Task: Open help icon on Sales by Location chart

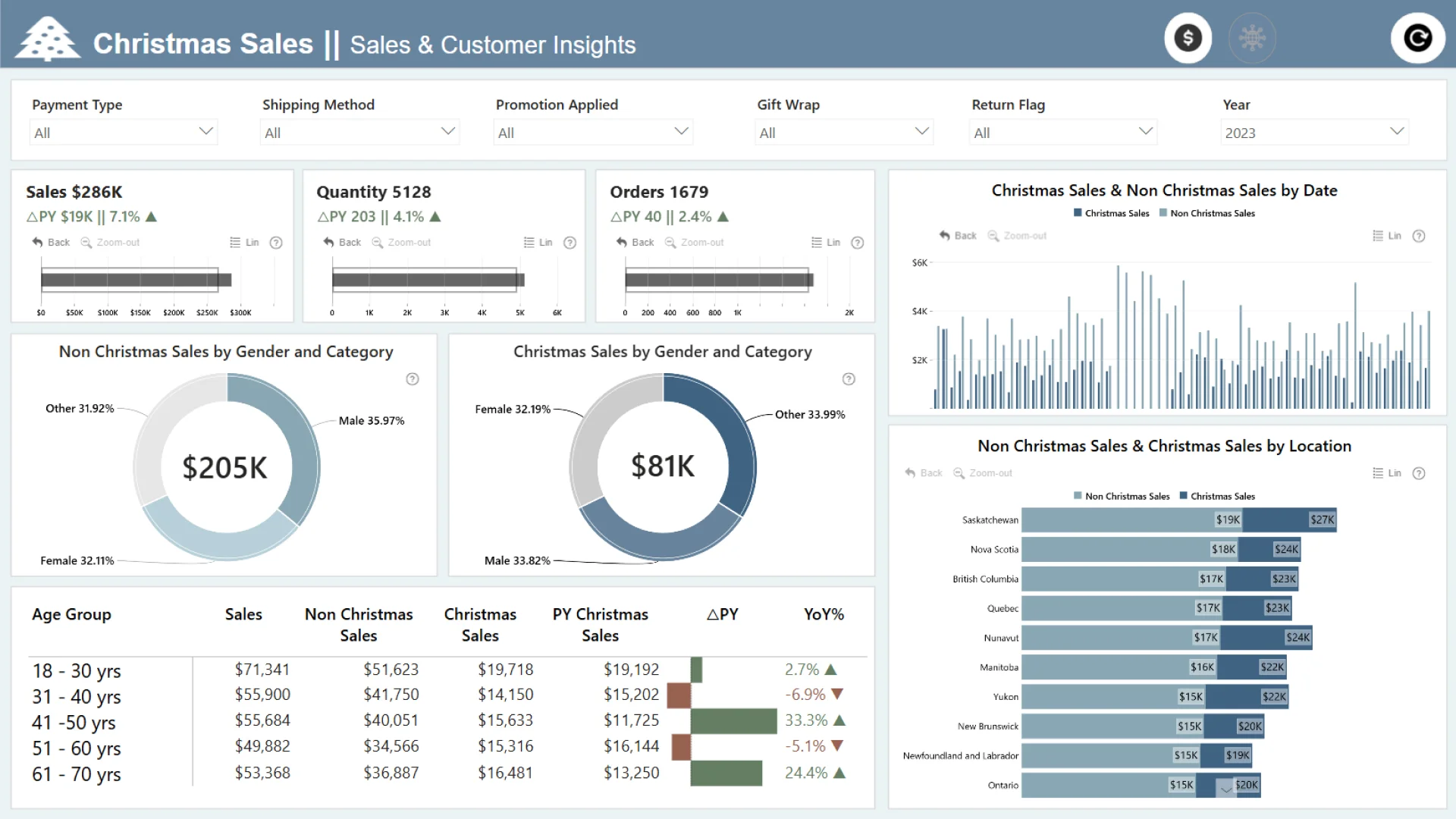Action: pos(1419,473)
